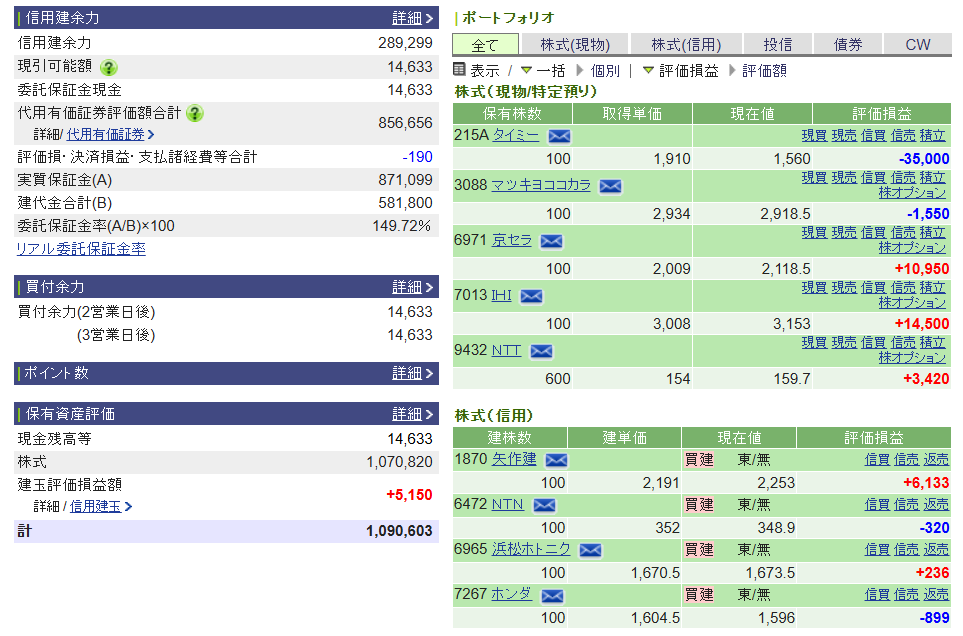Open the リアル委託保証金率 link
963x636 pixels.
[81, 249]
